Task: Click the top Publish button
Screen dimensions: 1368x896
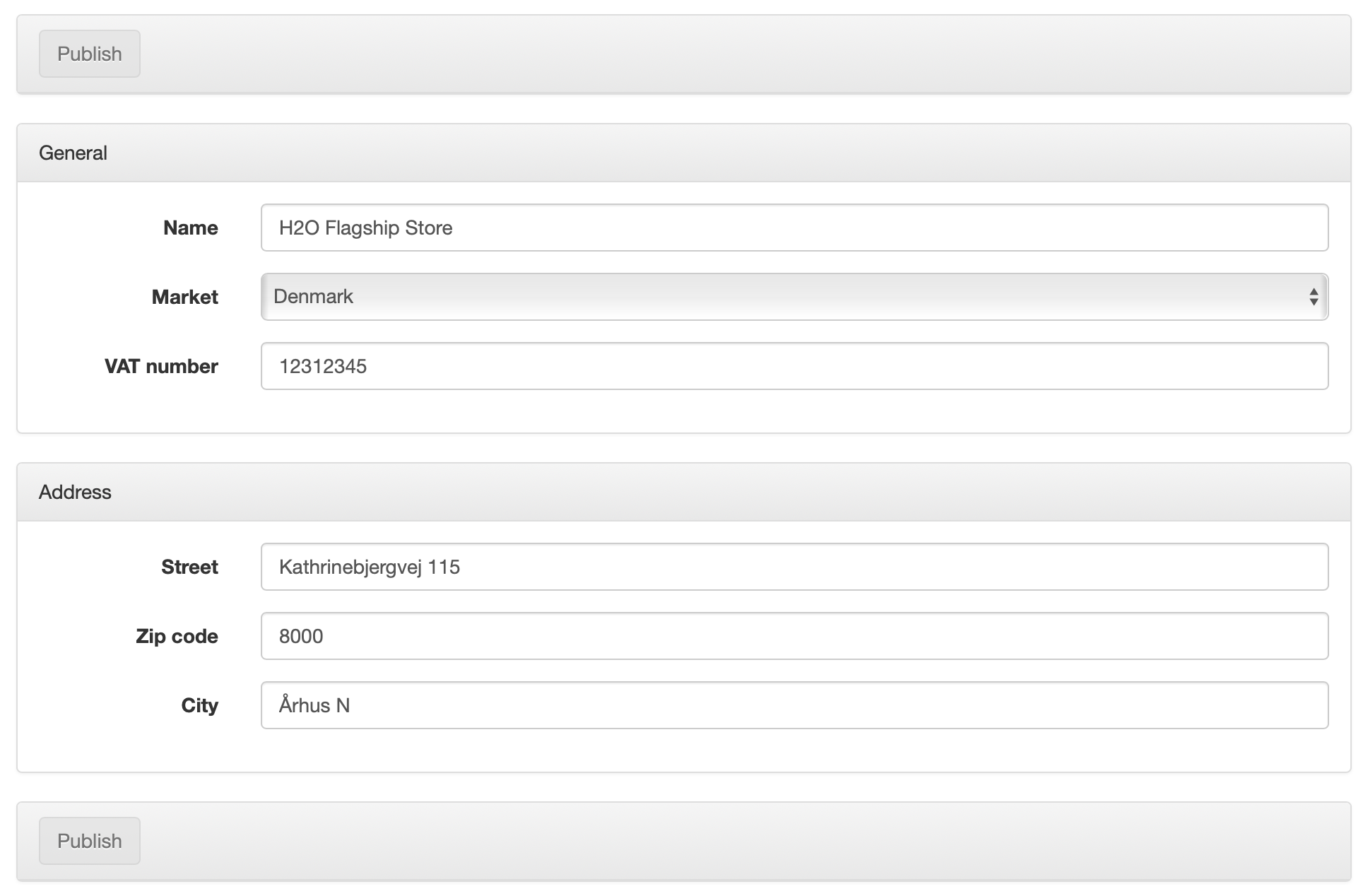Action: pyautogui.click(x=89, y=54)
